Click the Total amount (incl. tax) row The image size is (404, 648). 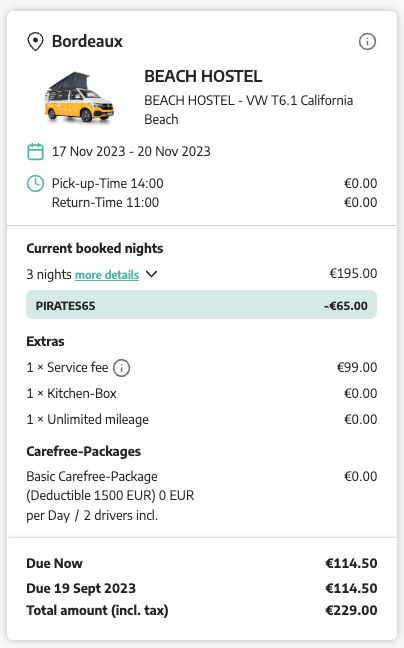pyautogui.click(x=202, y=610)
